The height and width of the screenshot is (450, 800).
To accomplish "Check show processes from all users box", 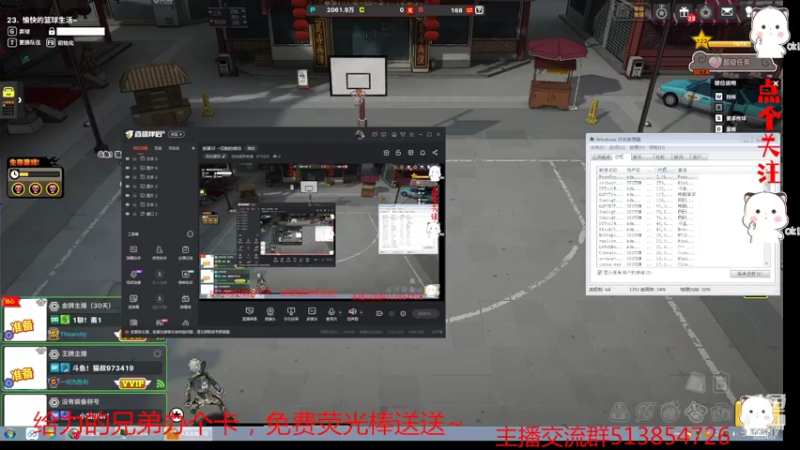I will [600, 273].
